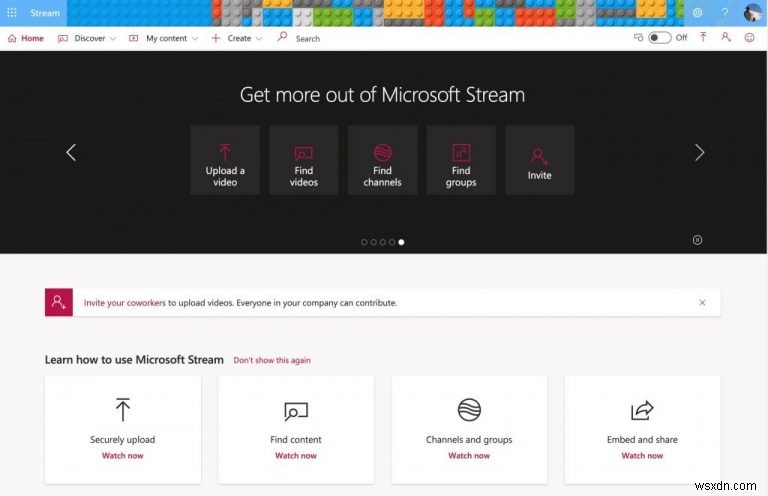Select the fourth carousel dot
Viewport: 768px width, 496px height.
(x=392, y=242)
